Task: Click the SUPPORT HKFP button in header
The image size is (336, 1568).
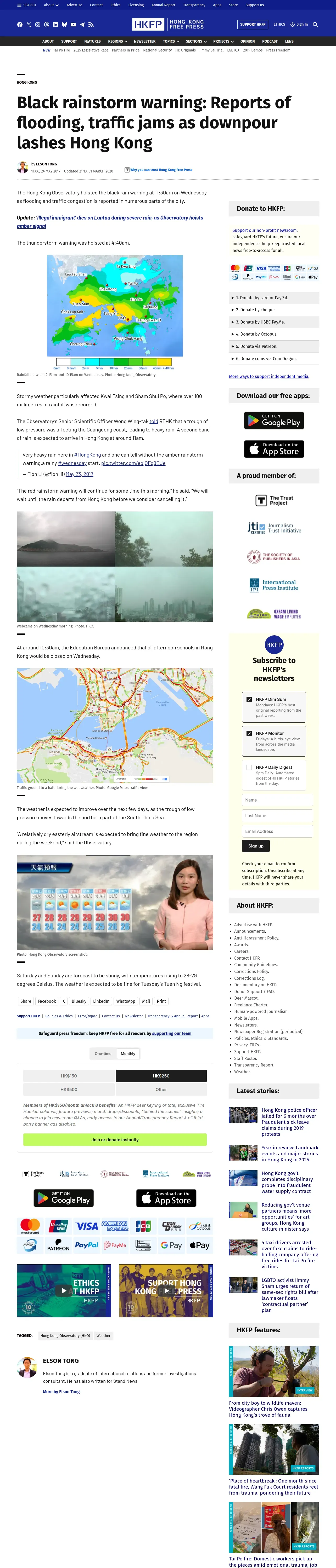Action: [x=253, y=24]
